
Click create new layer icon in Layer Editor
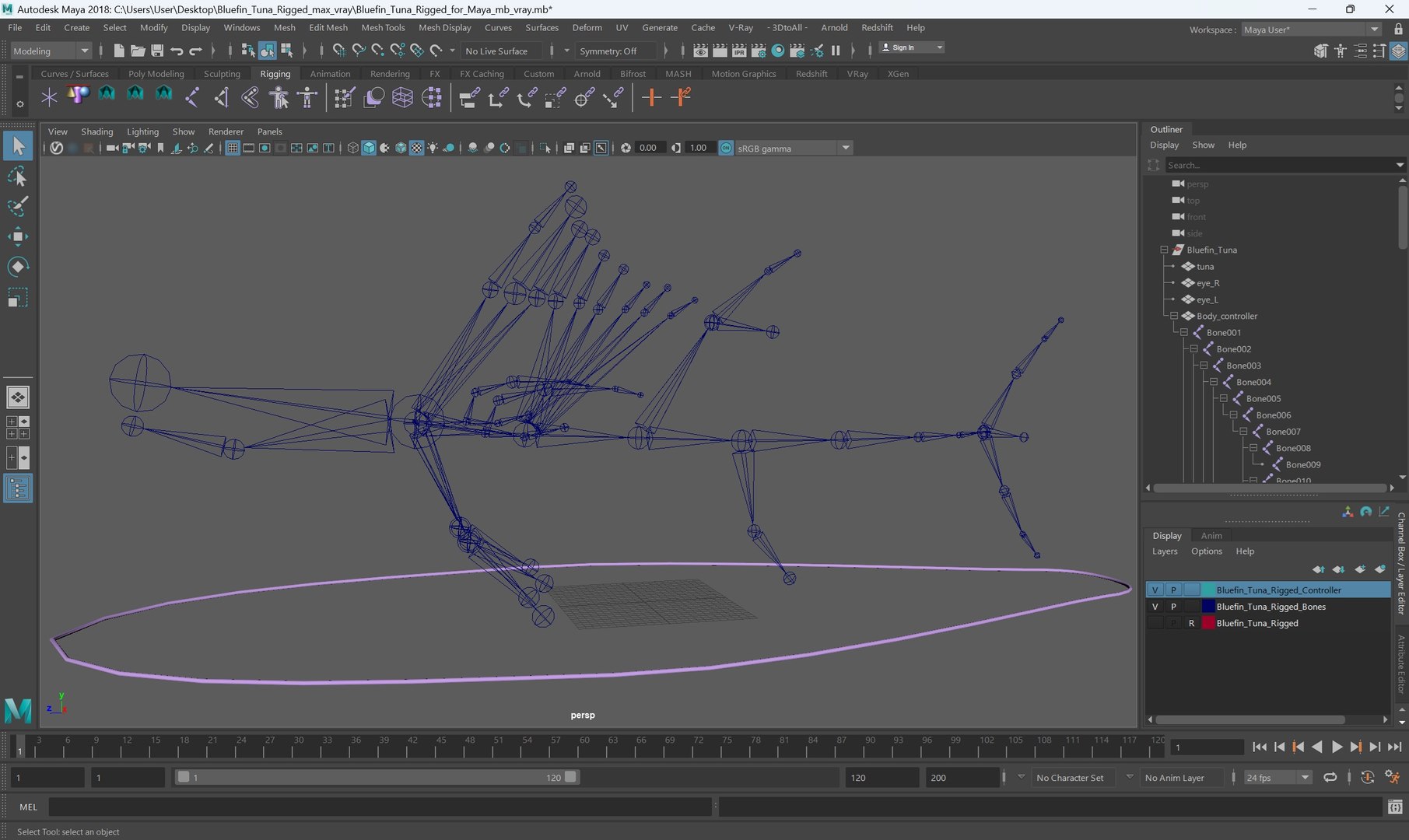point(1360,569)
